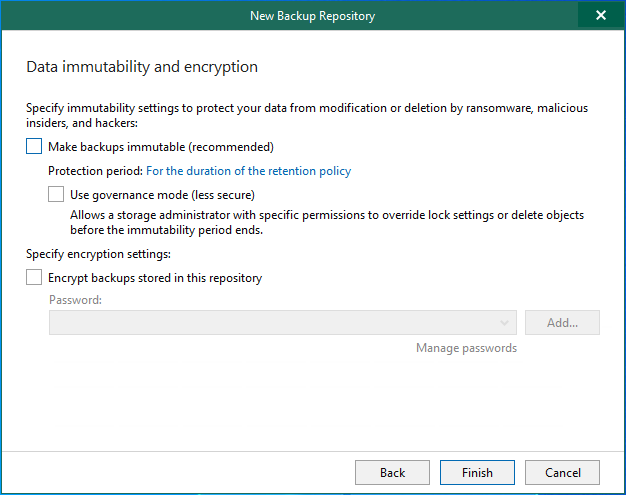The image size is (626, 495).
Task: Check the Encrypt backups stored in this repository box
Action: 34,278
